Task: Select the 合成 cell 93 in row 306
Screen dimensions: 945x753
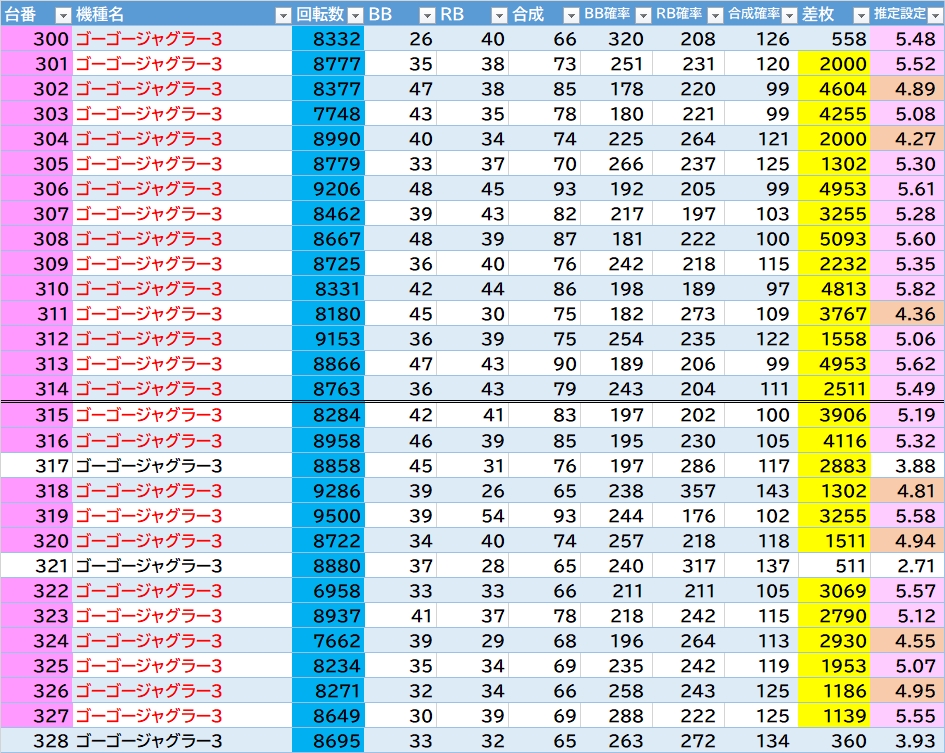Action: point(545,189)
